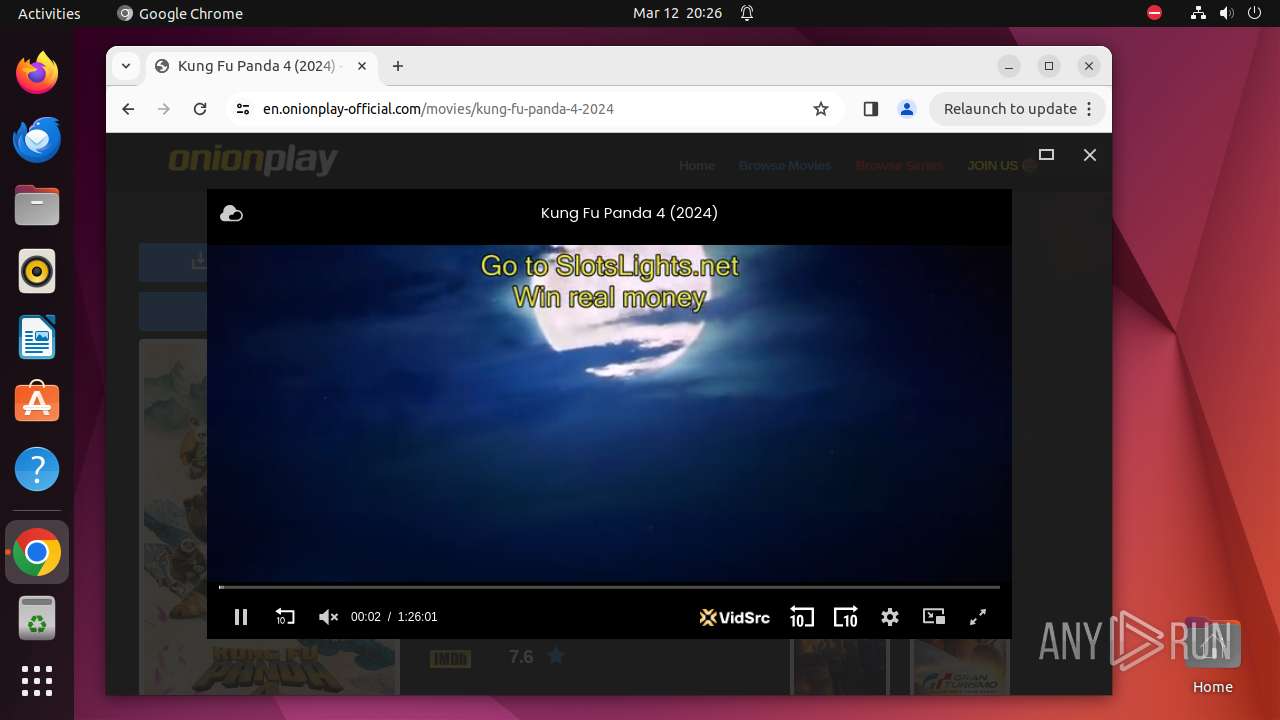1280x720 pixels.
Task: Skip back 10 seconds button near VidSrc
Action: (801, 617)
